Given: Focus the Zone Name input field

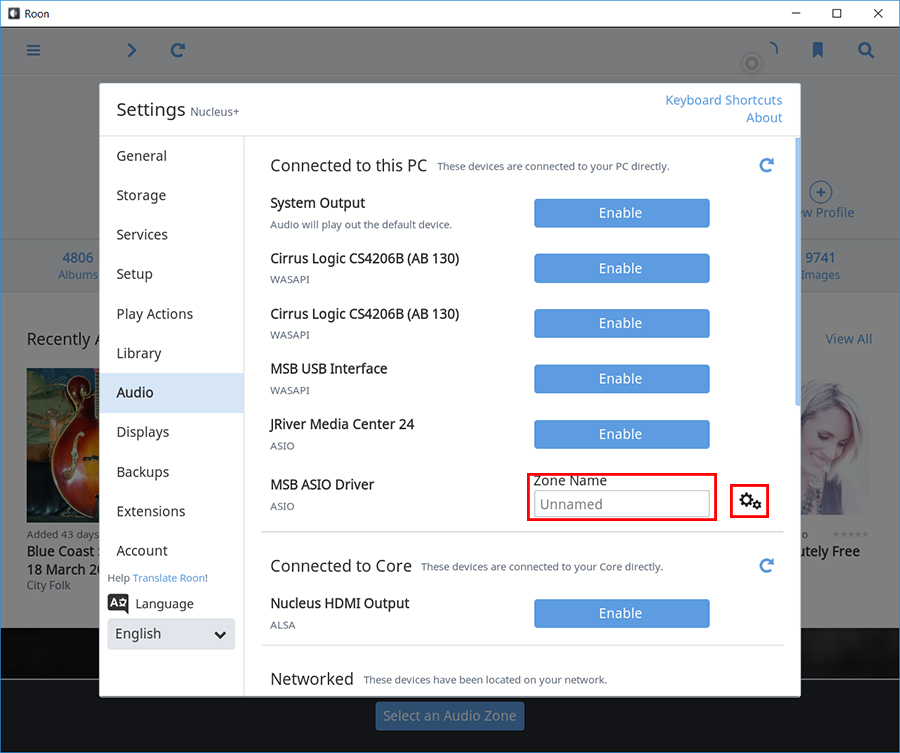Looking at the screenshot, I should coord(622,504).
